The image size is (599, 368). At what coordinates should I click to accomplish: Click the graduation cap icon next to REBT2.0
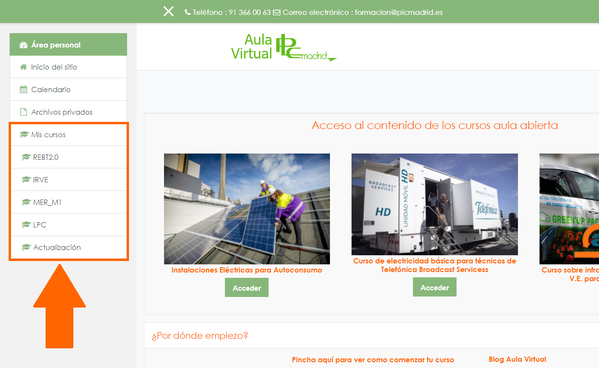click(26, 157)
